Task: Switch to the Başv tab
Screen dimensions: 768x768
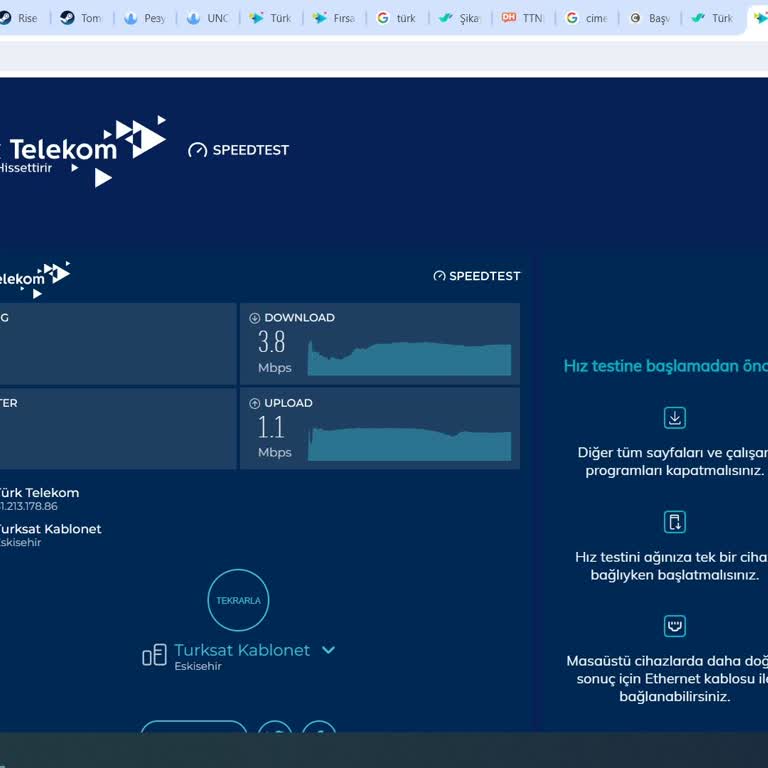Action: click(x=650, y=18)
